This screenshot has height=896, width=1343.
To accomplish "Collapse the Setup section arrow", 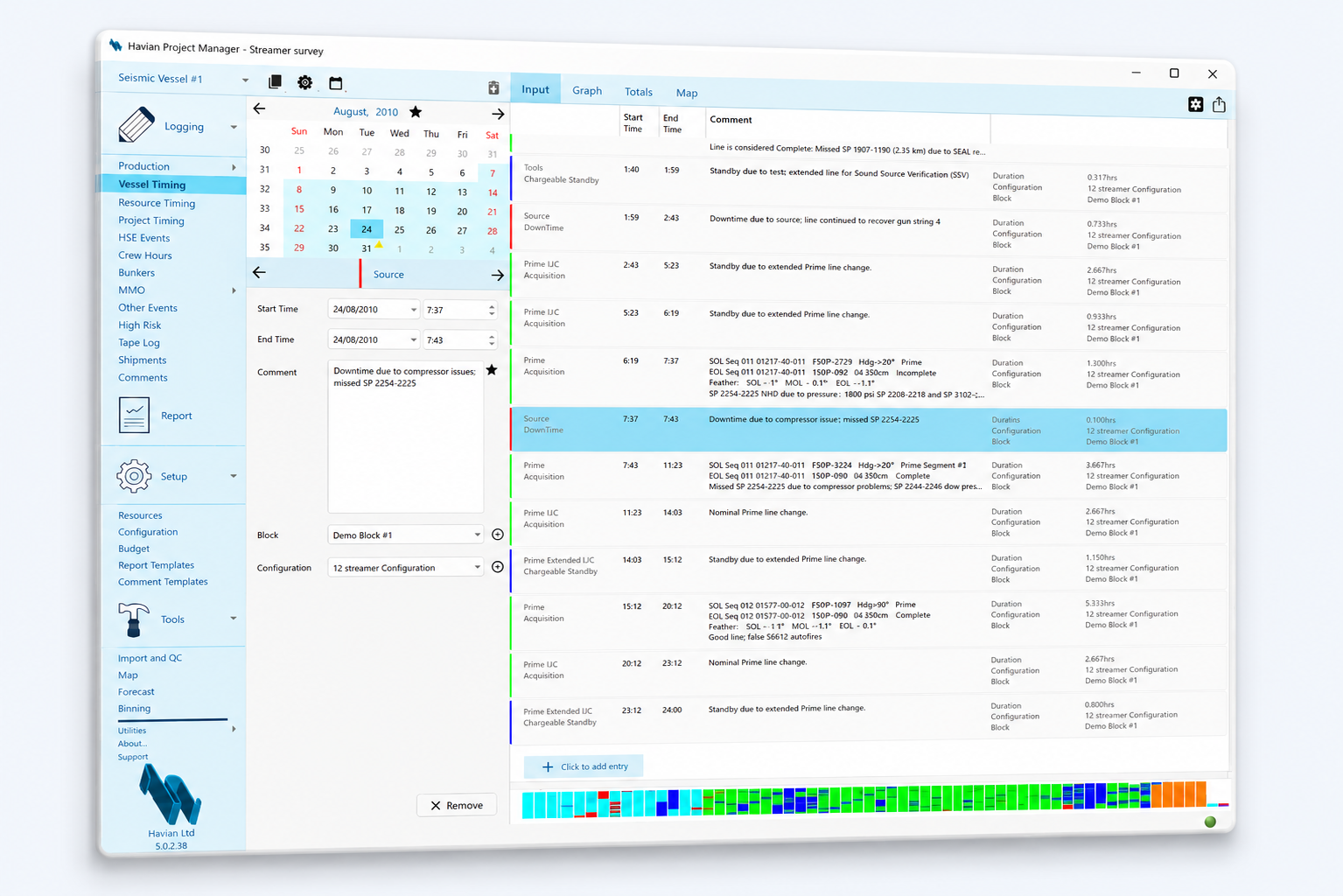I will (234, 476).
